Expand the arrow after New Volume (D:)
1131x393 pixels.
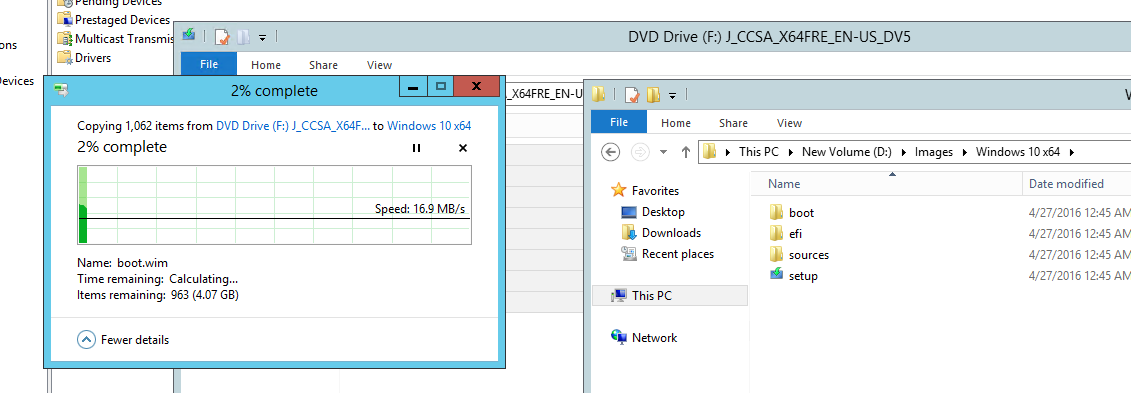pos(905,152)
